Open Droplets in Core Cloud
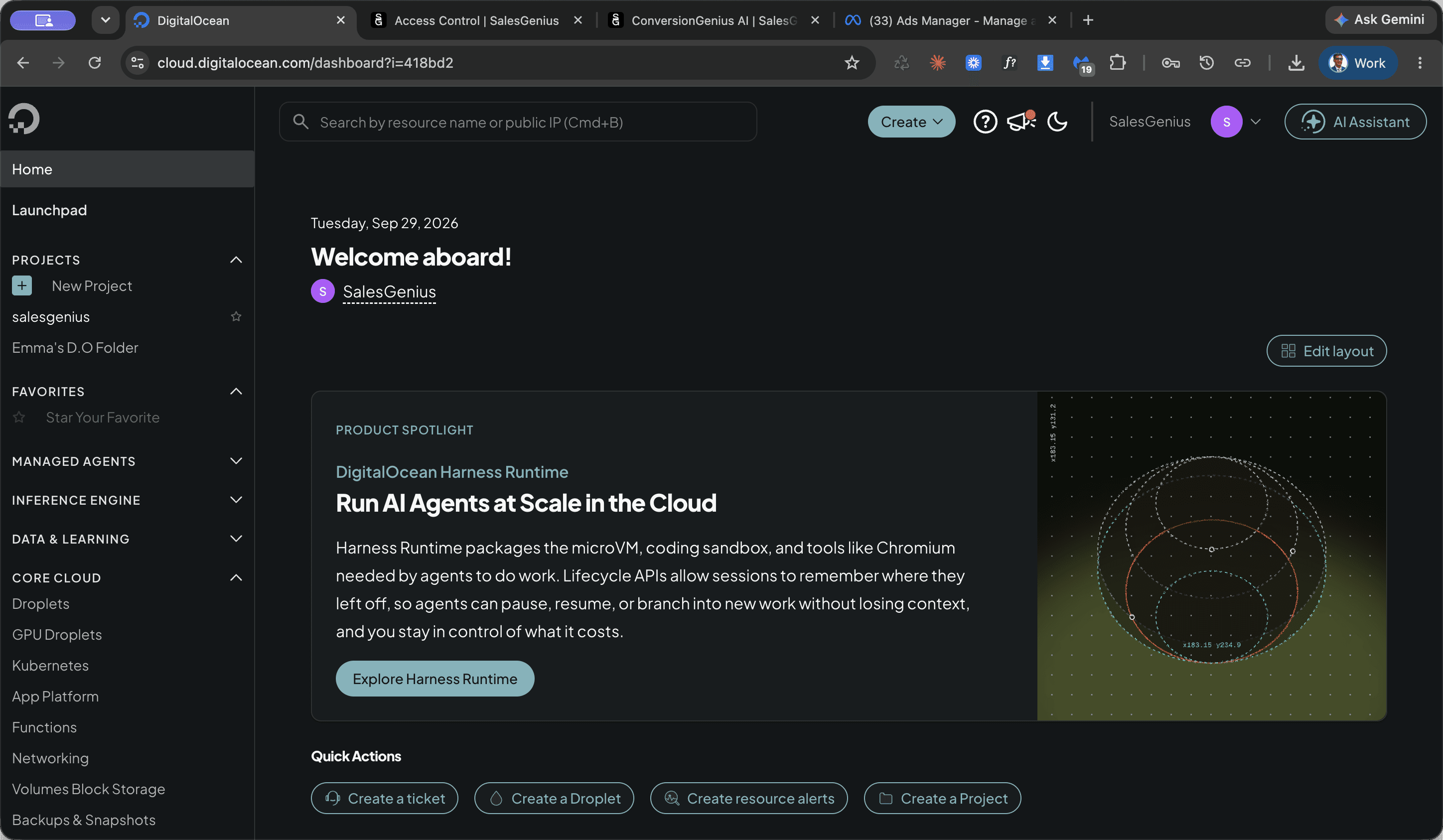 [x=41, y=603]
